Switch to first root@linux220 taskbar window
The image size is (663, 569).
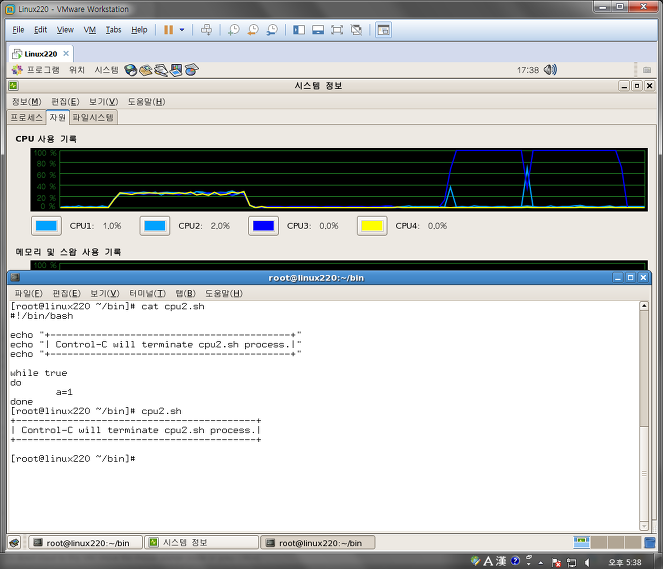[85, 542]
